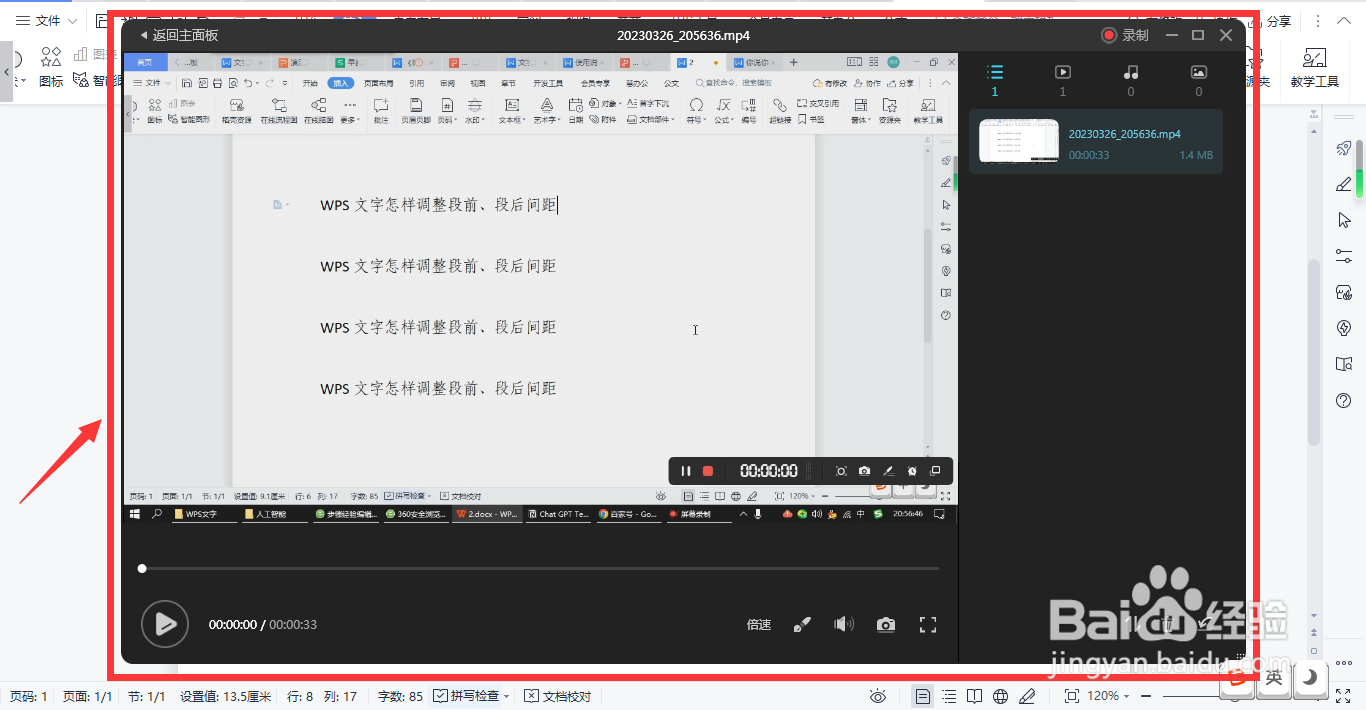Switch to outline view in status bar
1366x710 pixels.
click(949, 696)
